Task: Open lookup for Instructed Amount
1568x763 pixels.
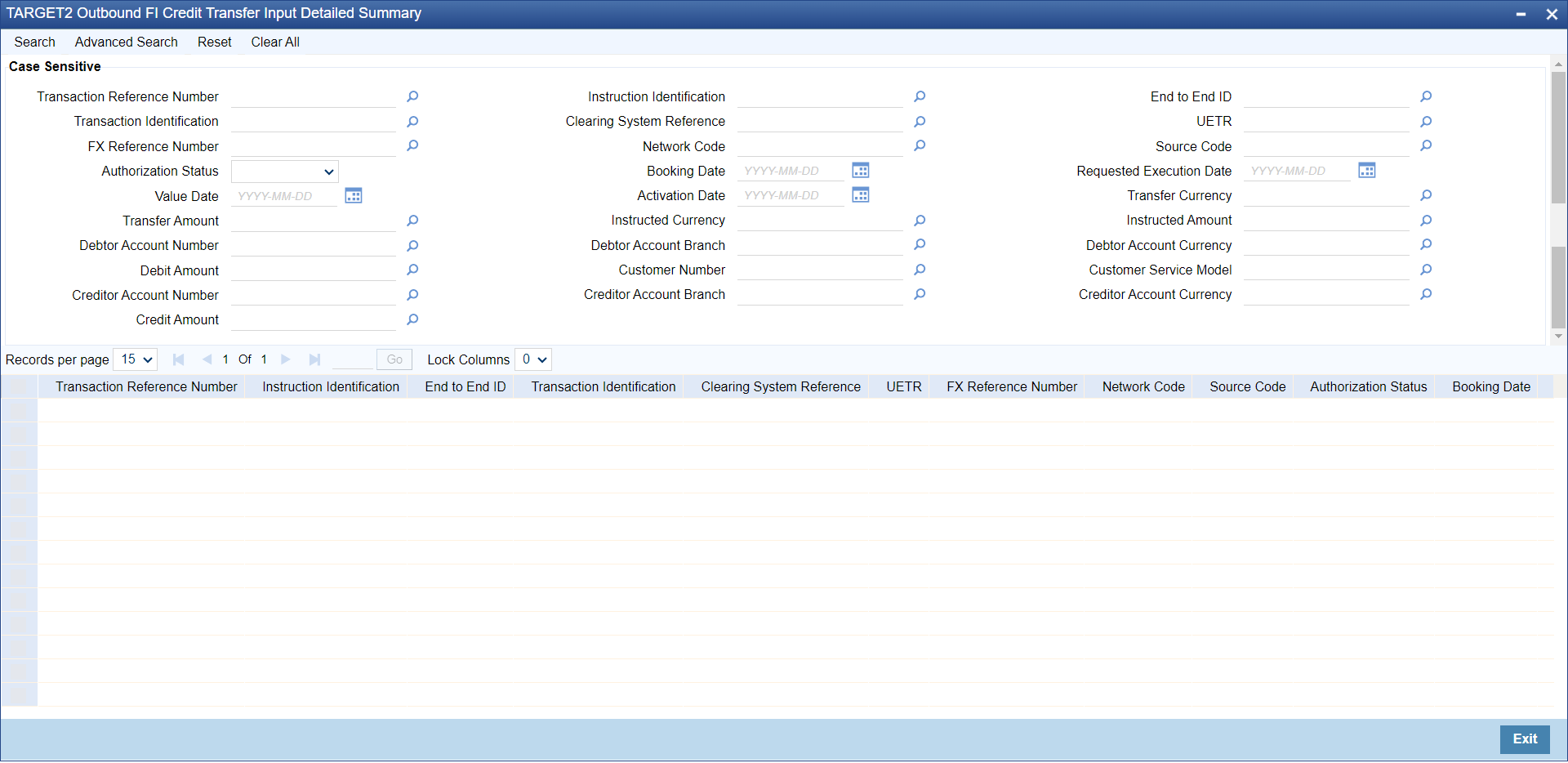Action: pyautogui.click(x=1426, y=221)
